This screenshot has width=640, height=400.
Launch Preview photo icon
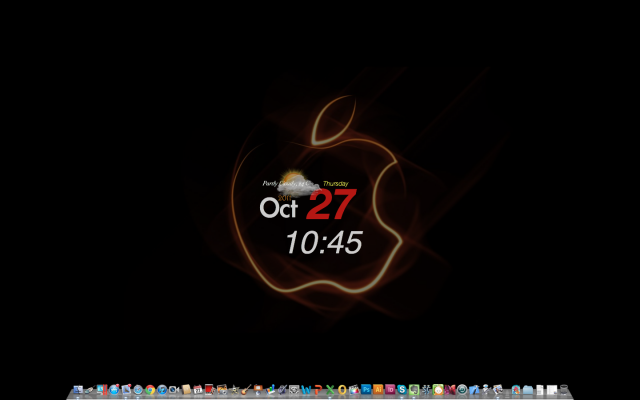coord(498,390)
